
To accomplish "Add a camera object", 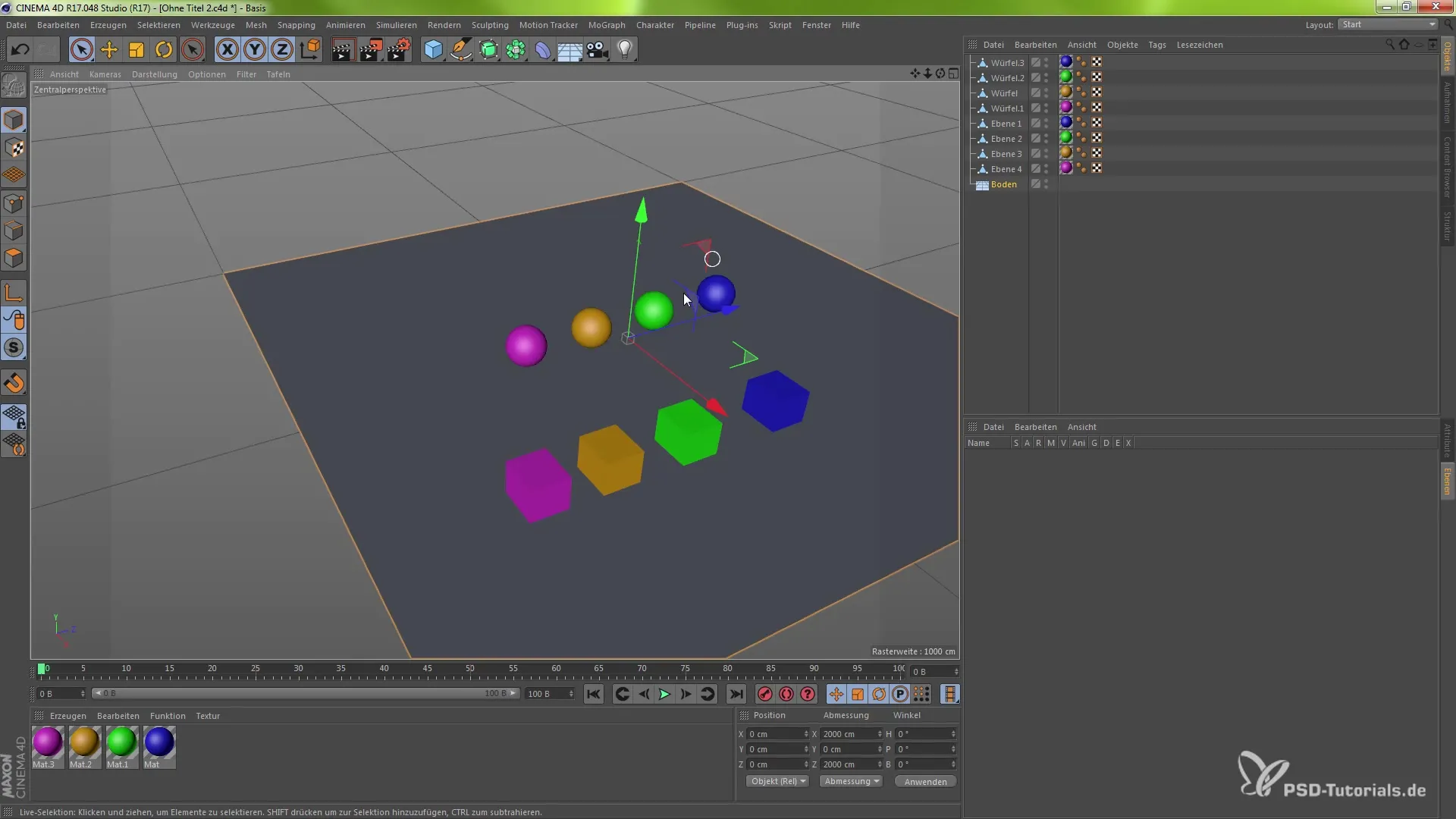I will (x=598, y=50).
